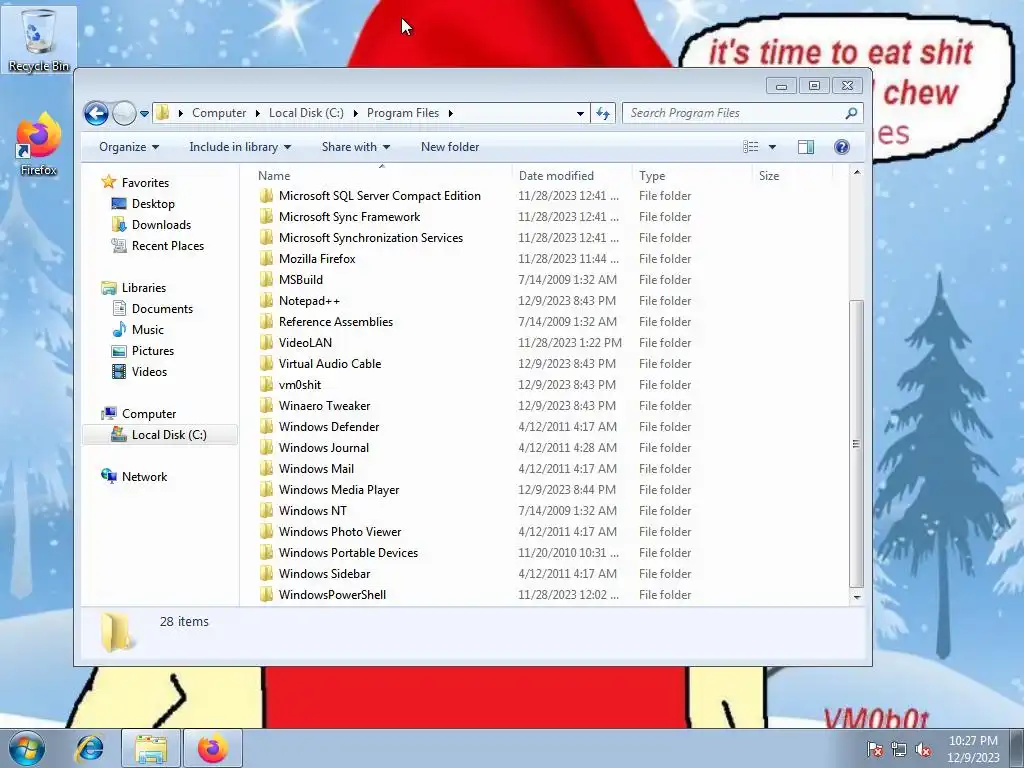Select the Windows Defender folder
The width and height of the screenshot is (1024, 768).
coord(328,426)
